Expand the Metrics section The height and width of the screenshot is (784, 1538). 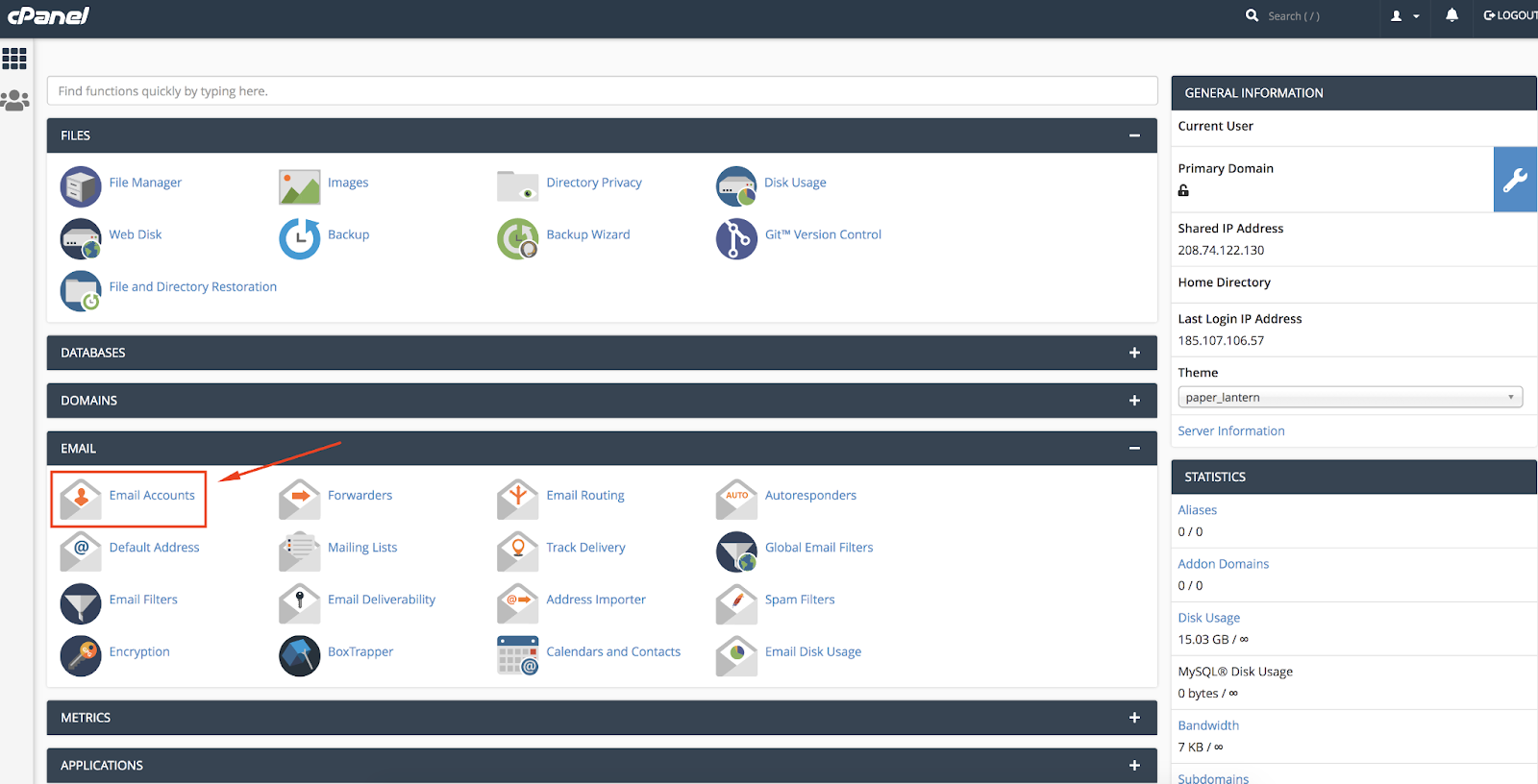click(x=1134, y=718)
